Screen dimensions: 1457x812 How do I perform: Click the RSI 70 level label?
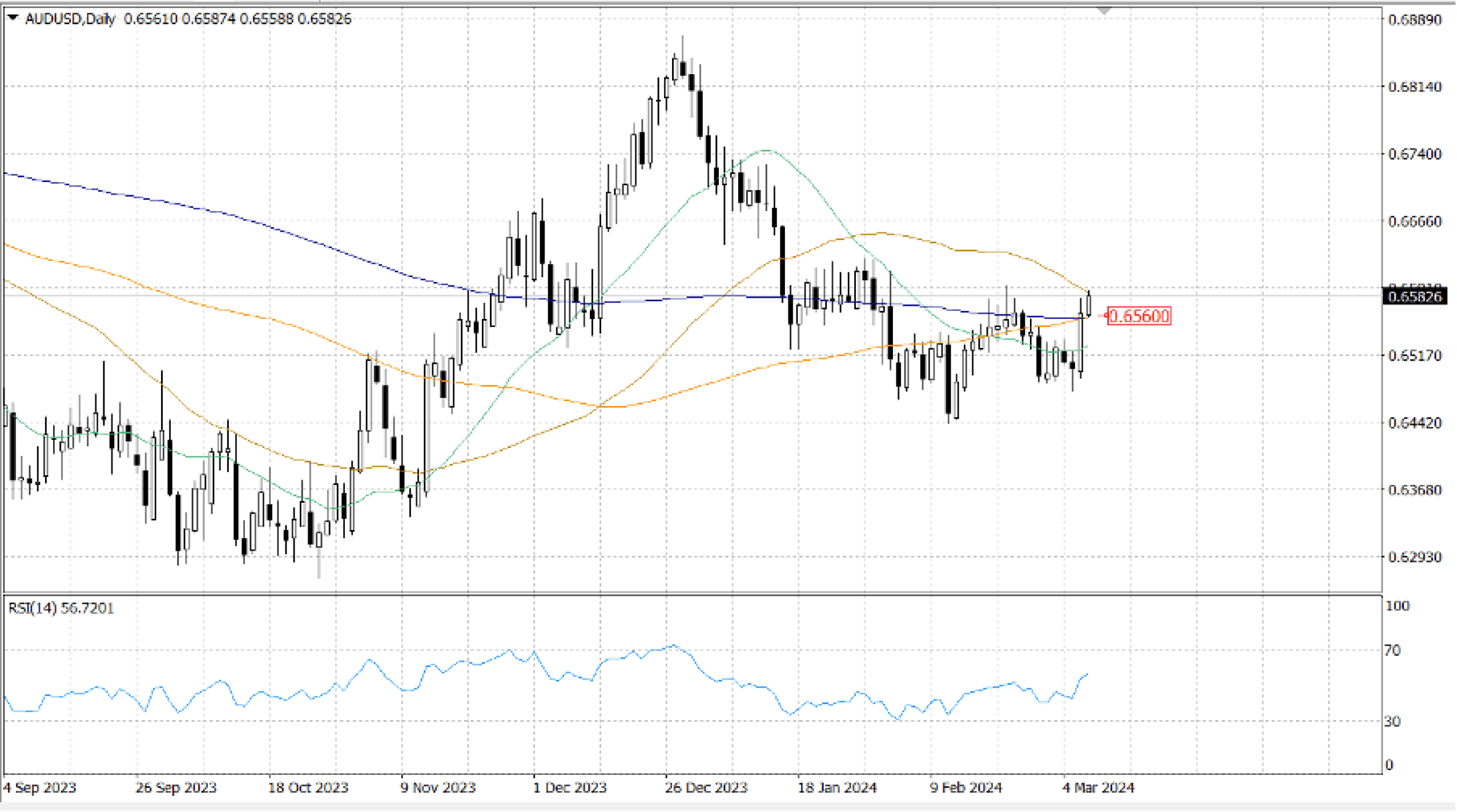click(1392, 651)
